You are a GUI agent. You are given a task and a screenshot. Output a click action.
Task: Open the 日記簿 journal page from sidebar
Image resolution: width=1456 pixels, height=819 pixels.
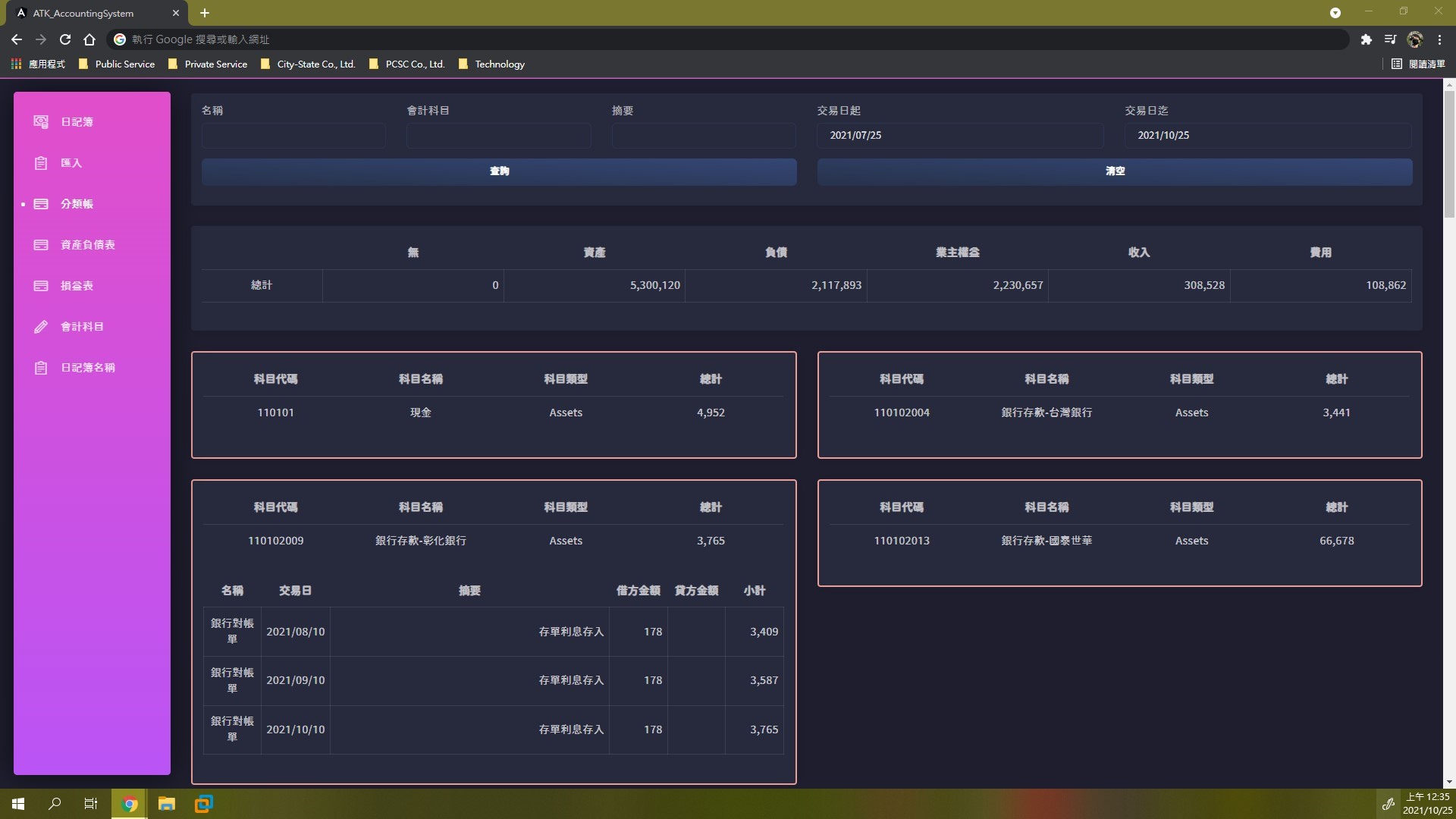pyautogui.click(x=41, y=121)
